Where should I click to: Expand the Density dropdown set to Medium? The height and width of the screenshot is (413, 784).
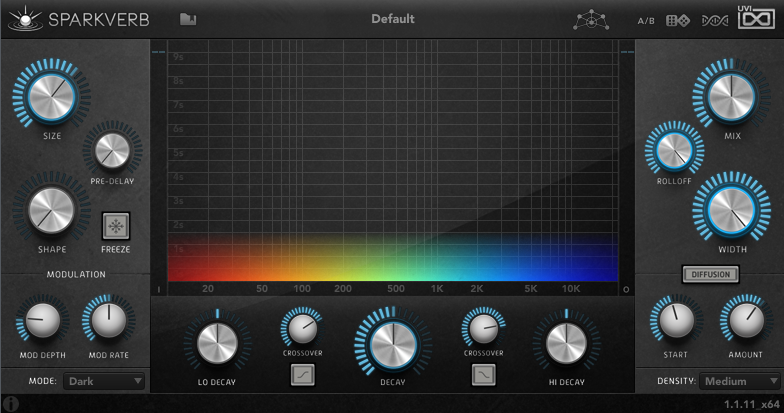tap(739, 381)
